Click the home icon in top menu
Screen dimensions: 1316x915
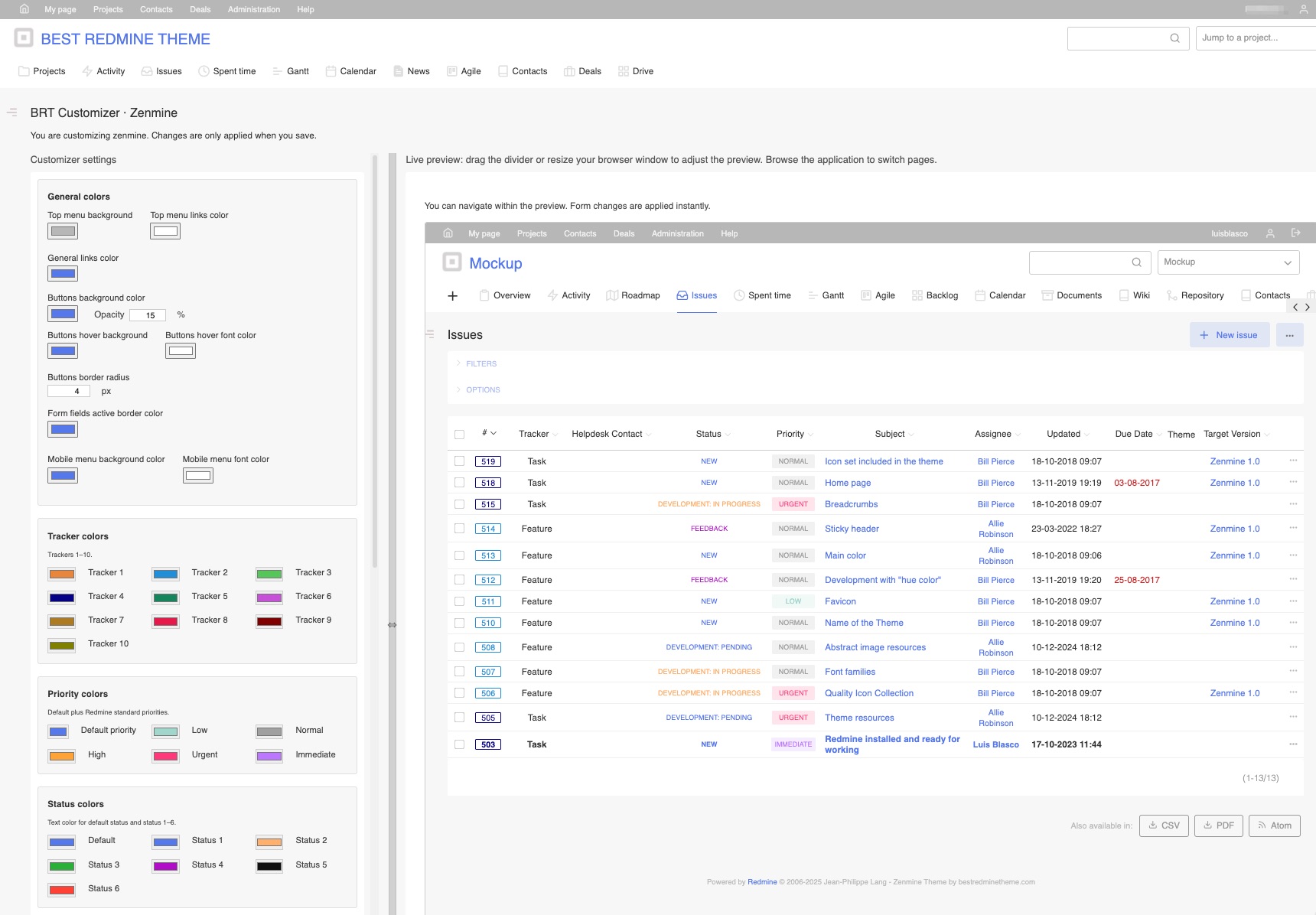click(24, 9)
